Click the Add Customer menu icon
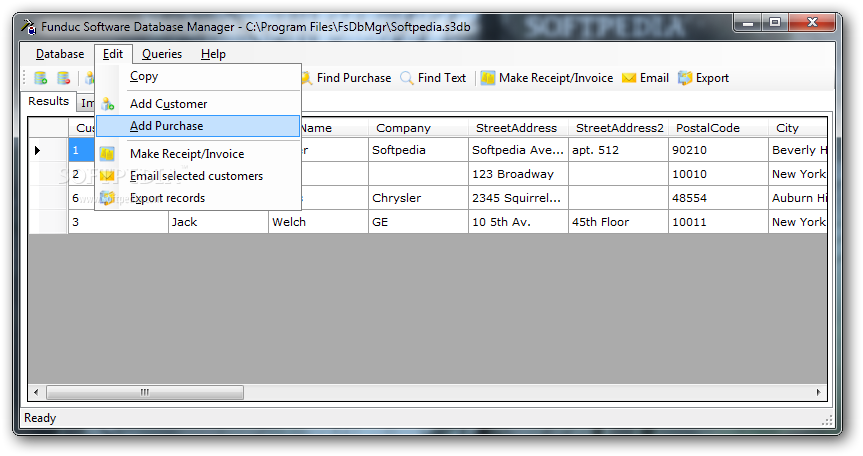This screenshot has width=863, height=456. point(108,104)
